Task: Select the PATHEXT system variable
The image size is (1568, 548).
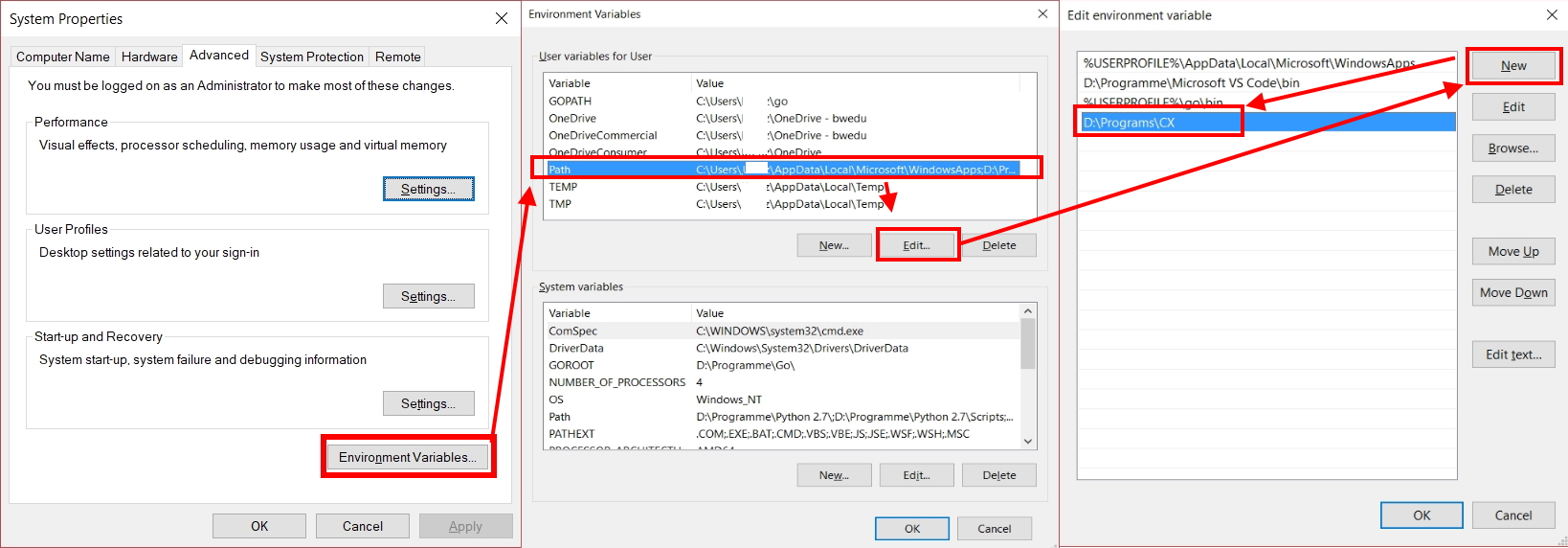Action: tap(782, 434)
